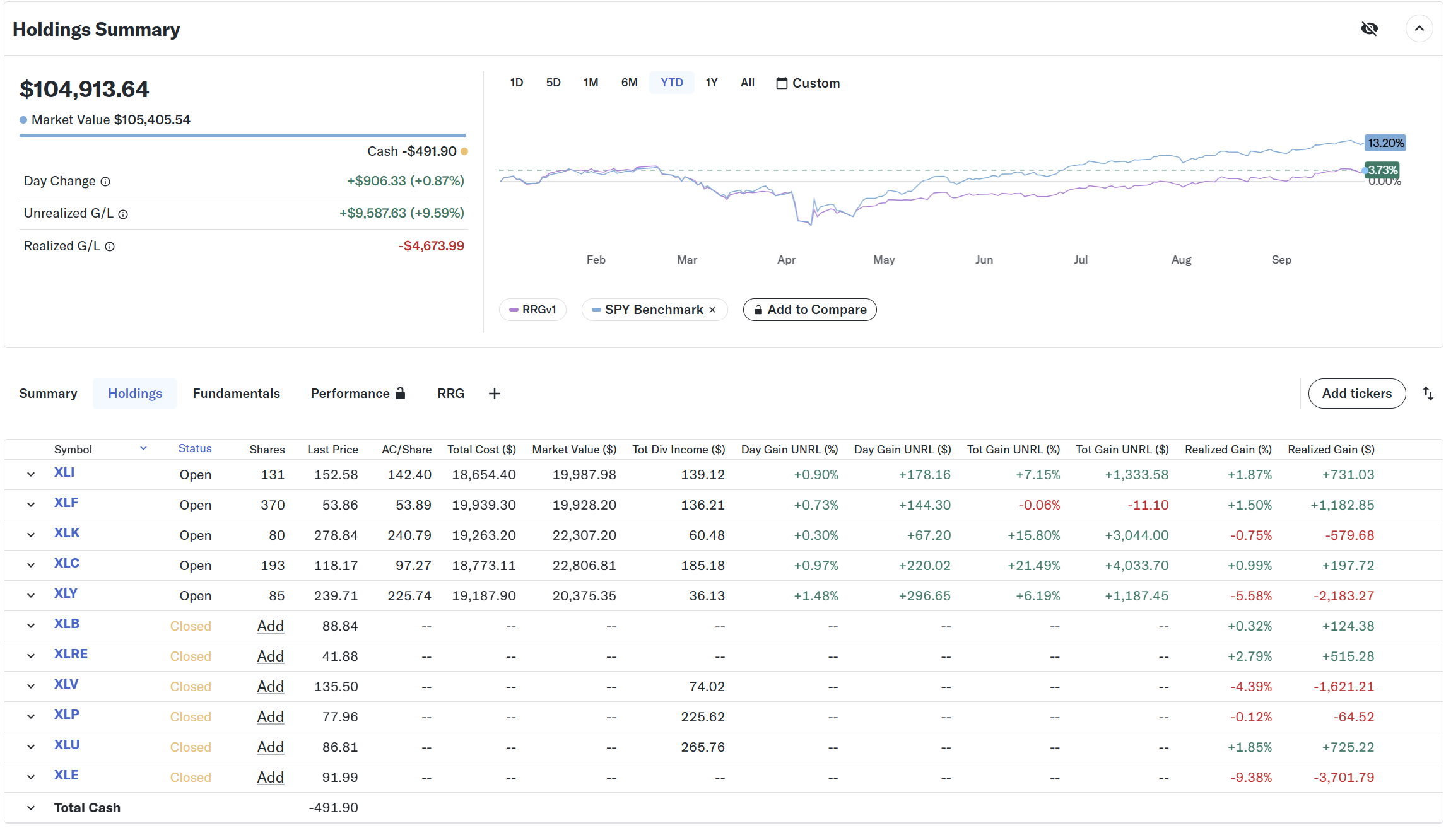Remove SPY Benchmark with X icon
This screenshot has height=840, width=1446.
click(x=712, y=310)
